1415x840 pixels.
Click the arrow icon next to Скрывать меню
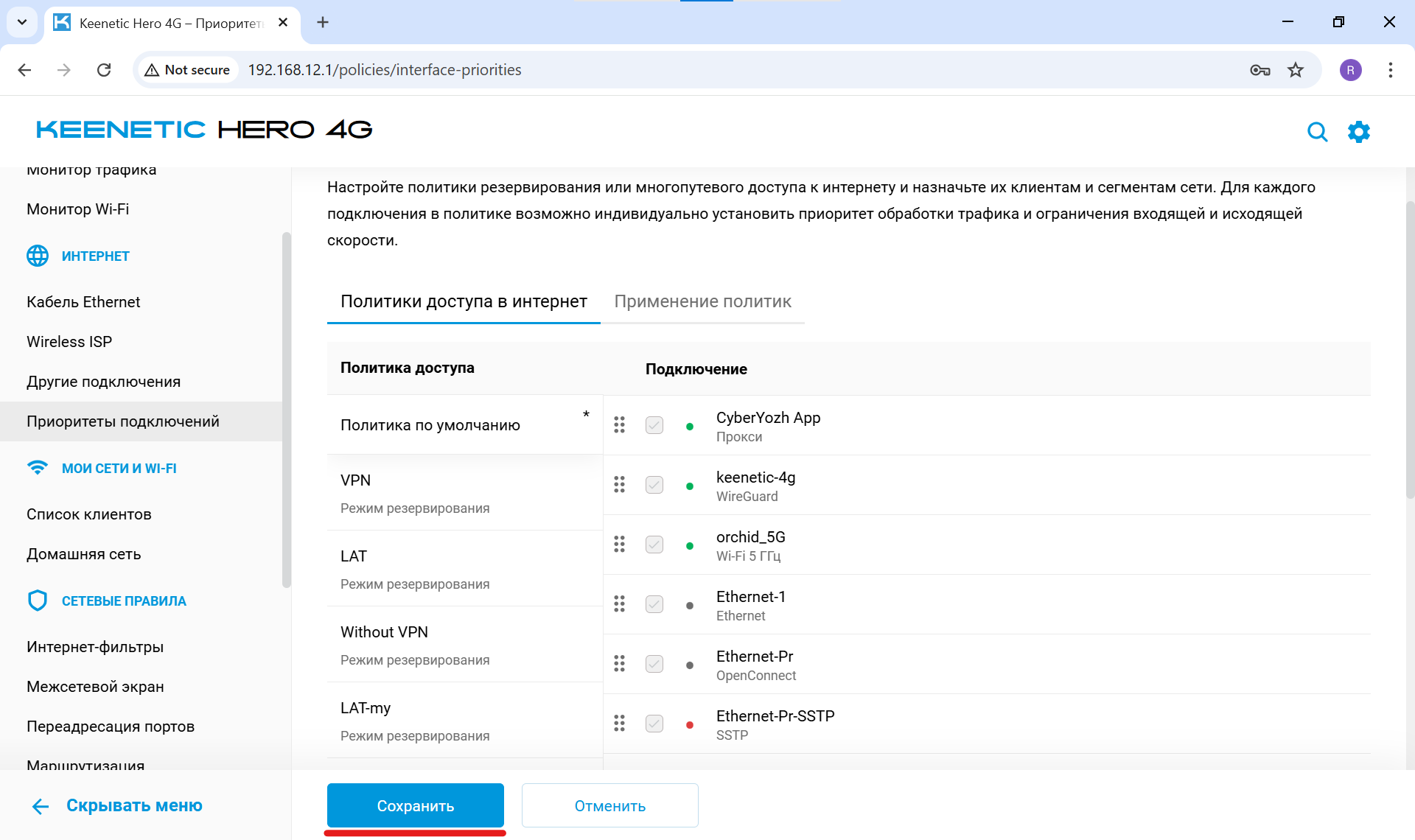pyautogui.click(x=40, y=805)
